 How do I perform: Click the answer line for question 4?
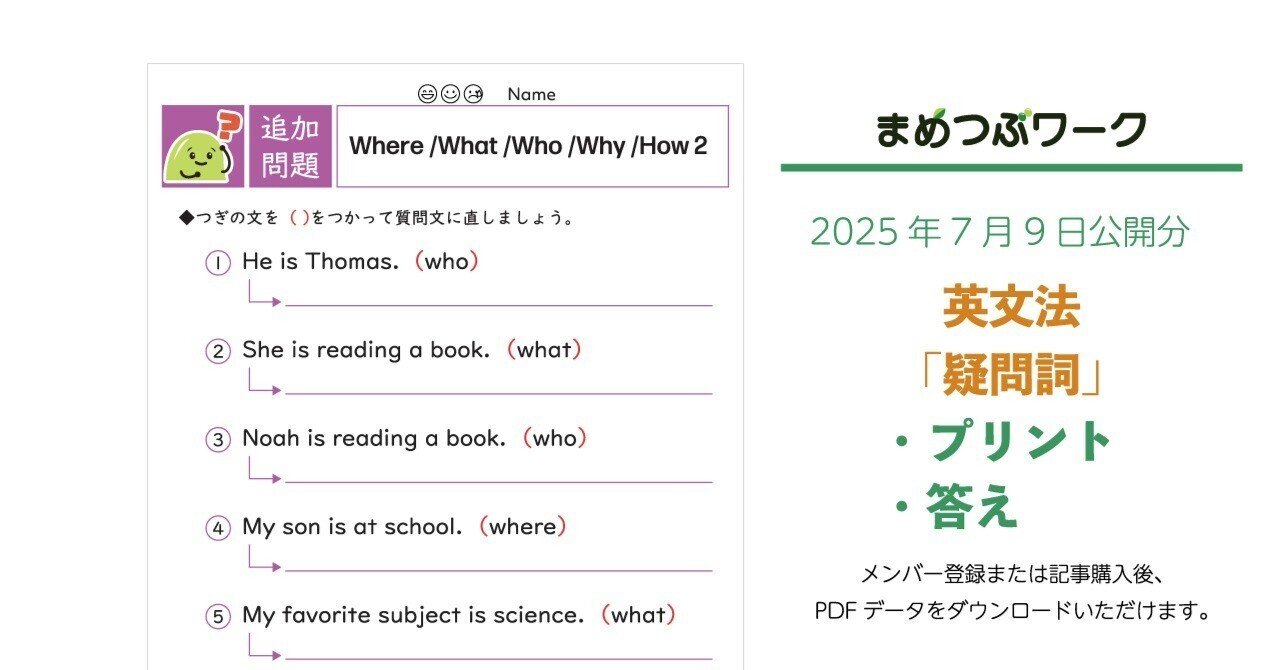point(498,570)
